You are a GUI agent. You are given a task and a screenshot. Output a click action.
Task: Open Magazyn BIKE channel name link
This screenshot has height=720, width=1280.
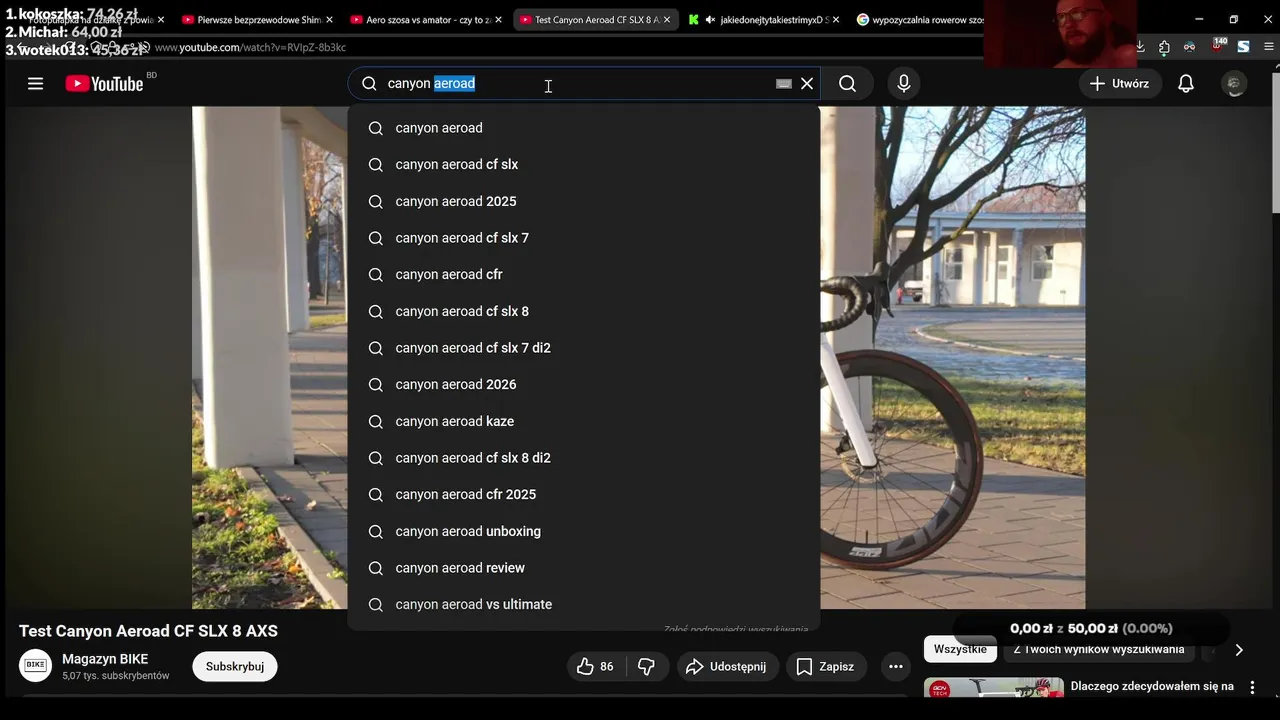coord(105,659)
